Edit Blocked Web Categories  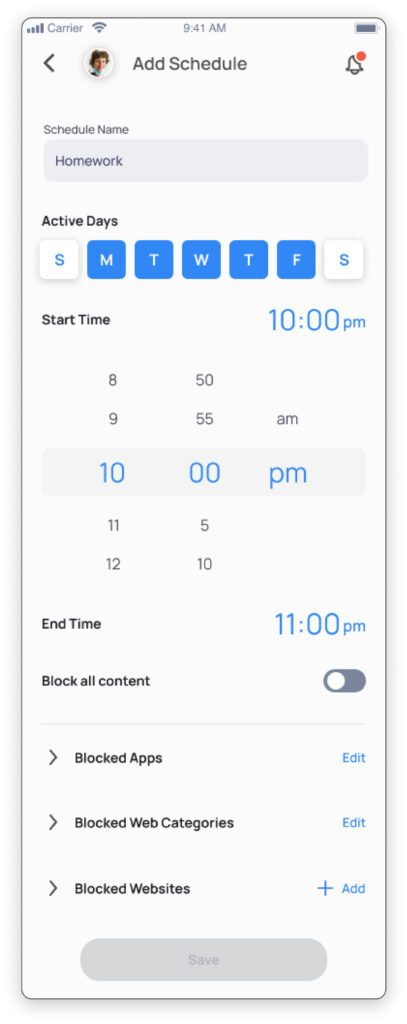pyautogui.click(x=354, y=822)
